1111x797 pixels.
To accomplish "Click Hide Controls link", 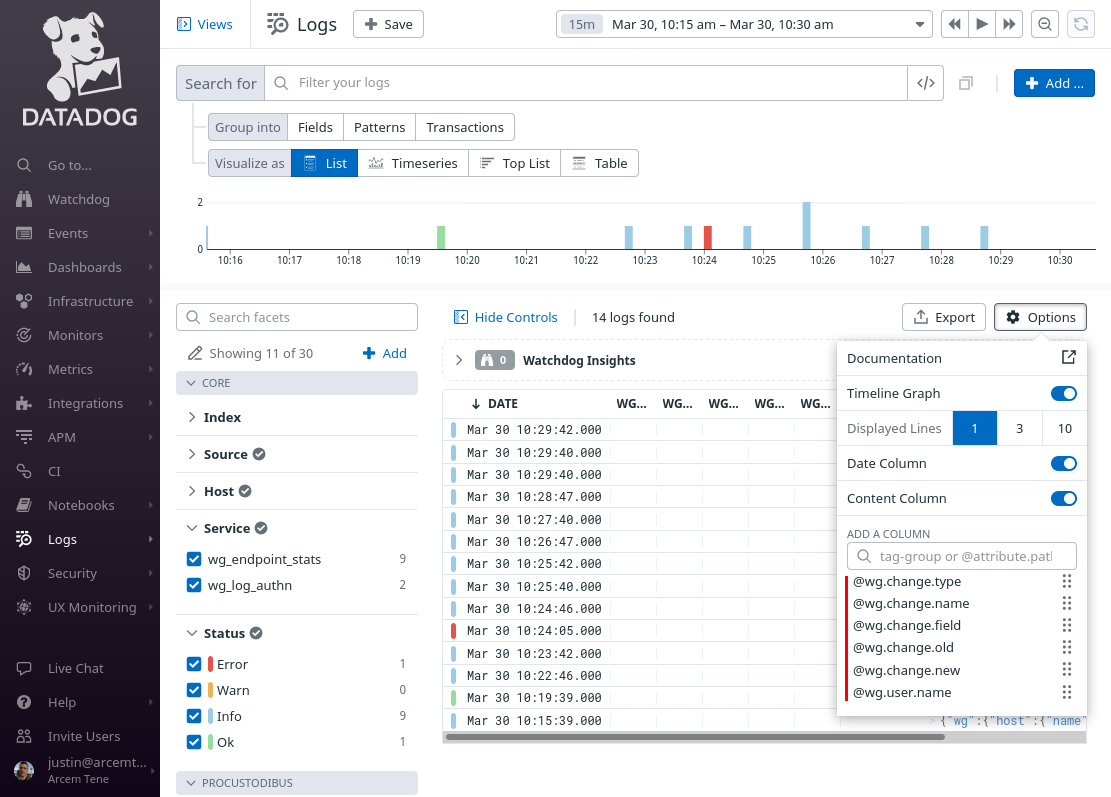I will 506,317.
